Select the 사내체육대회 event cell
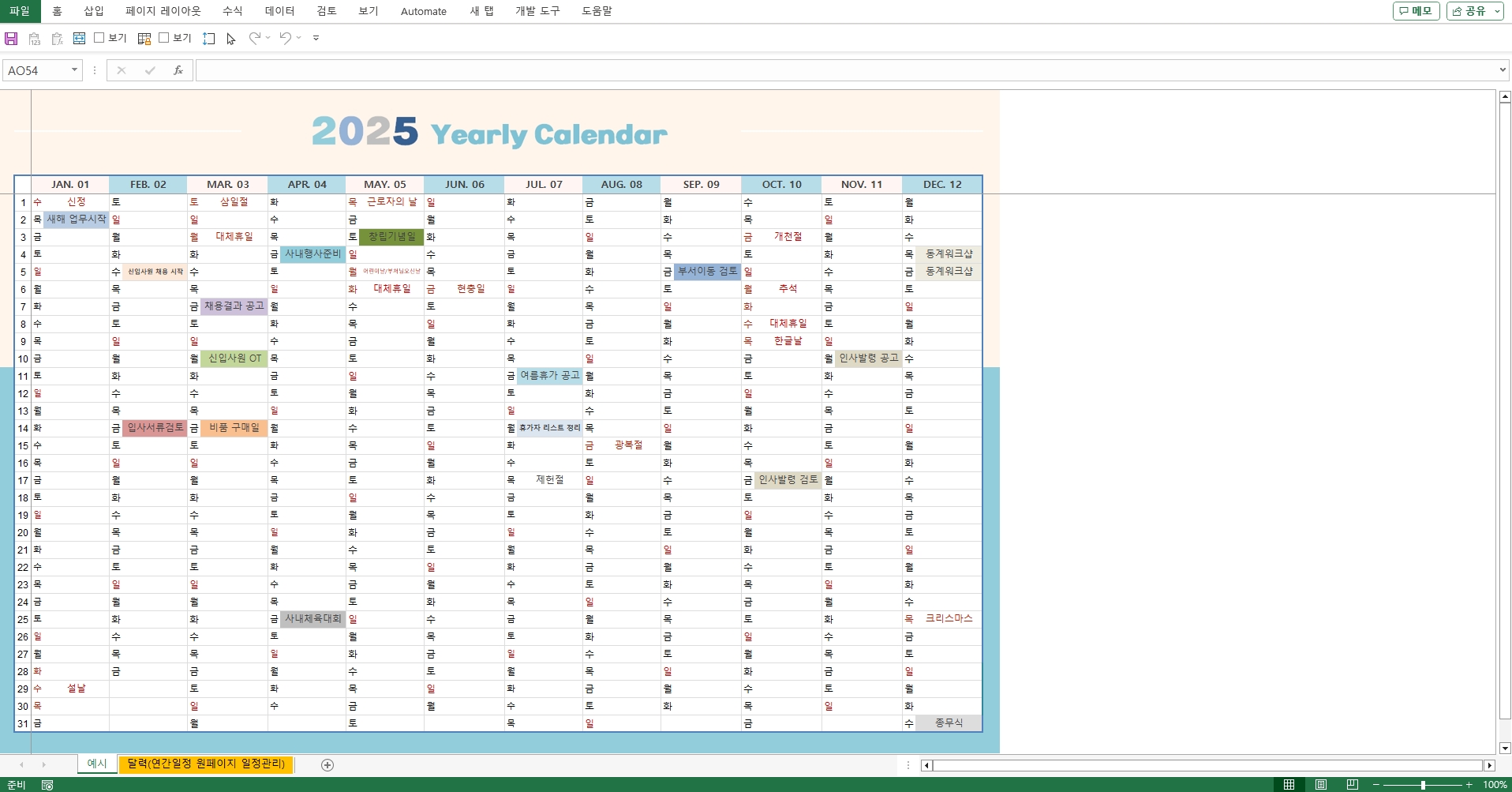The height and width of the screenshot is (792, 1512). point(313,619)
